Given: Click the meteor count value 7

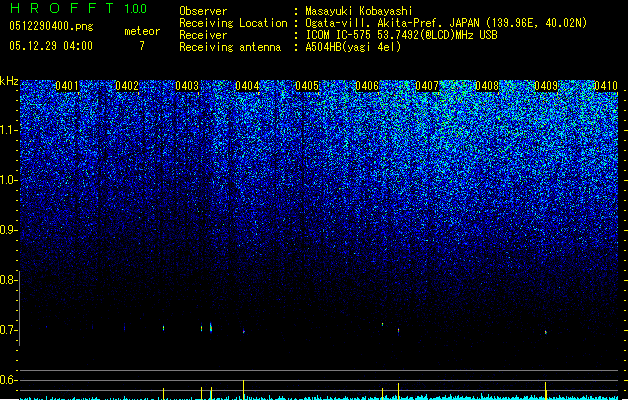Looking at the screenshot, I should [142, 46].
